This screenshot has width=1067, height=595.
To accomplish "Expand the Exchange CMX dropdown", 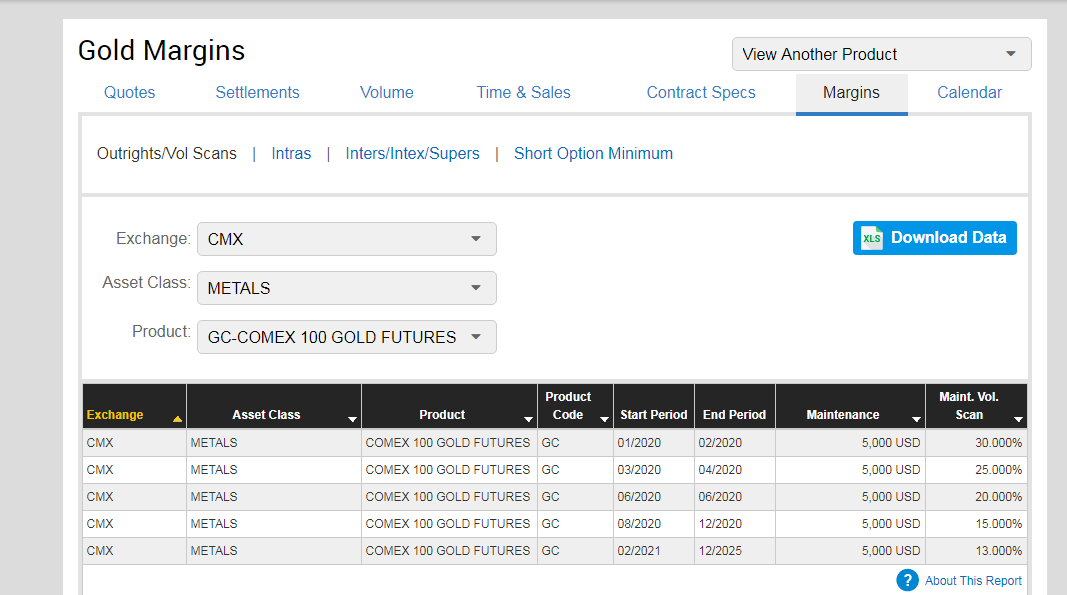I will pos(346,239).
